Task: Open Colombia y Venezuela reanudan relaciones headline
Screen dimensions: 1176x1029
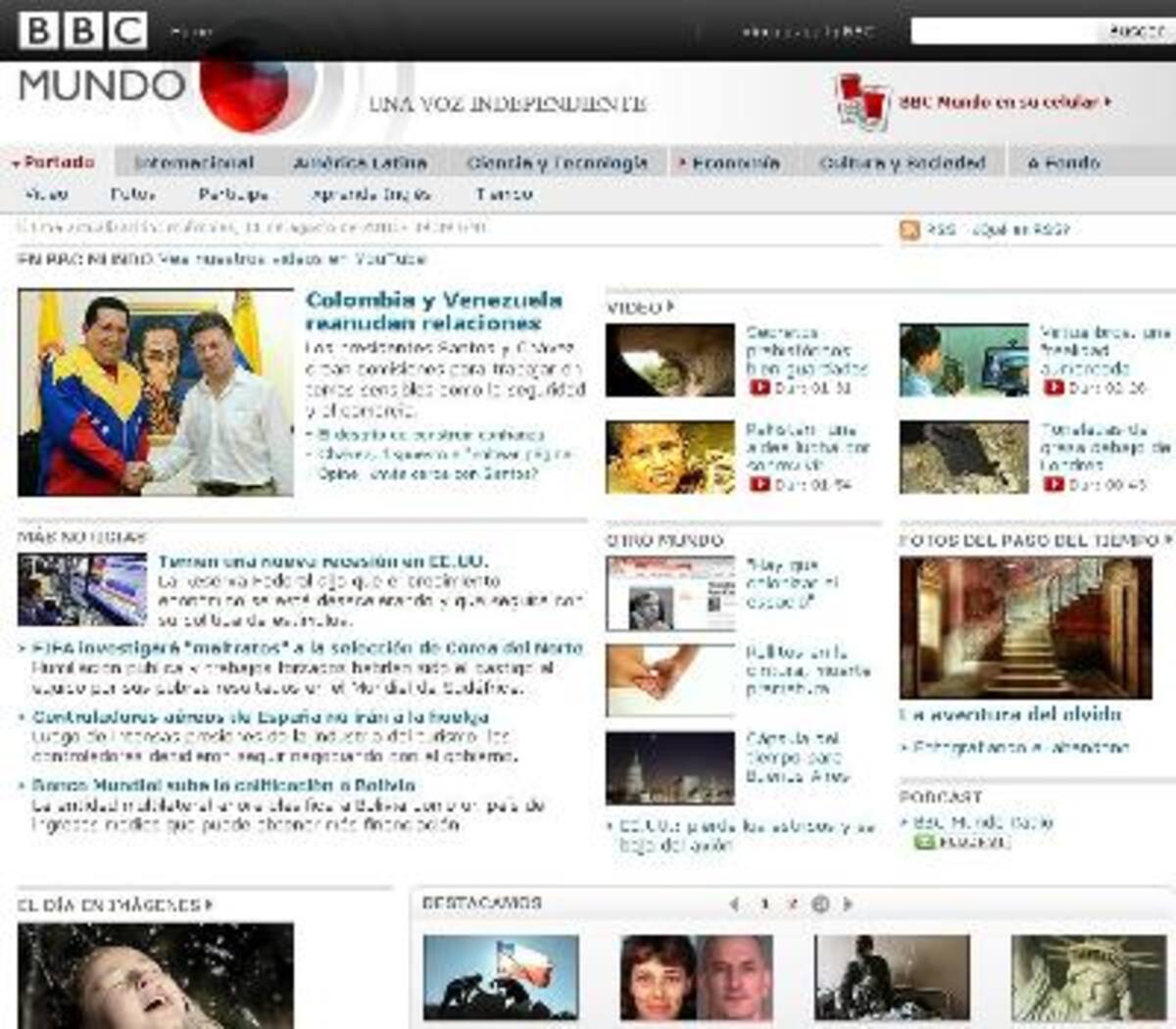Action: point(433,311)
